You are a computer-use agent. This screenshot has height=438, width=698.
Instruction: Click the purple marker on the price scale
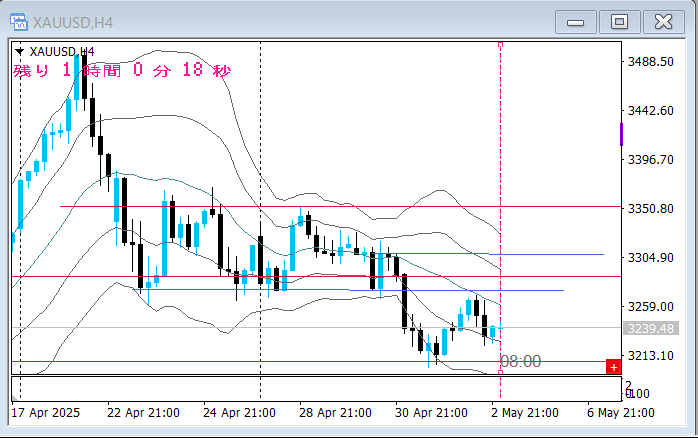coord(622,134)
